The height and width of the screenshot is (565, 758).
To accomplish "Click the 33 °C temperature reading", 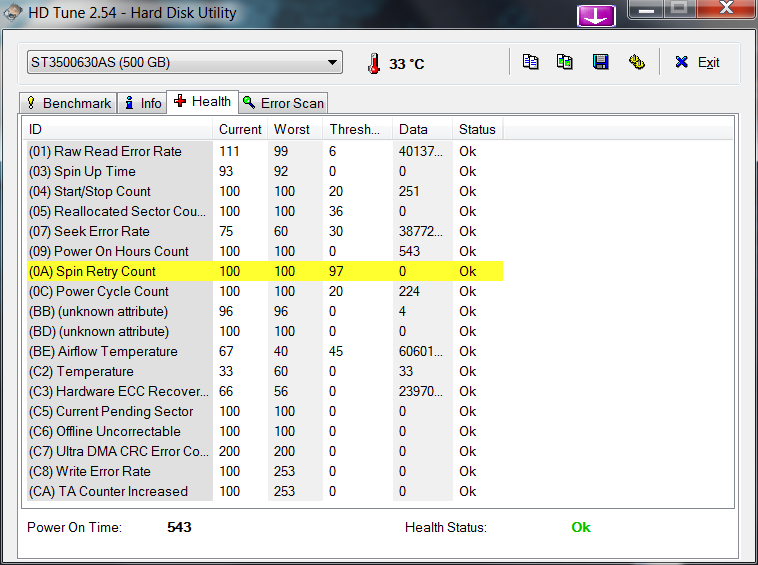I will pos(407,64).
